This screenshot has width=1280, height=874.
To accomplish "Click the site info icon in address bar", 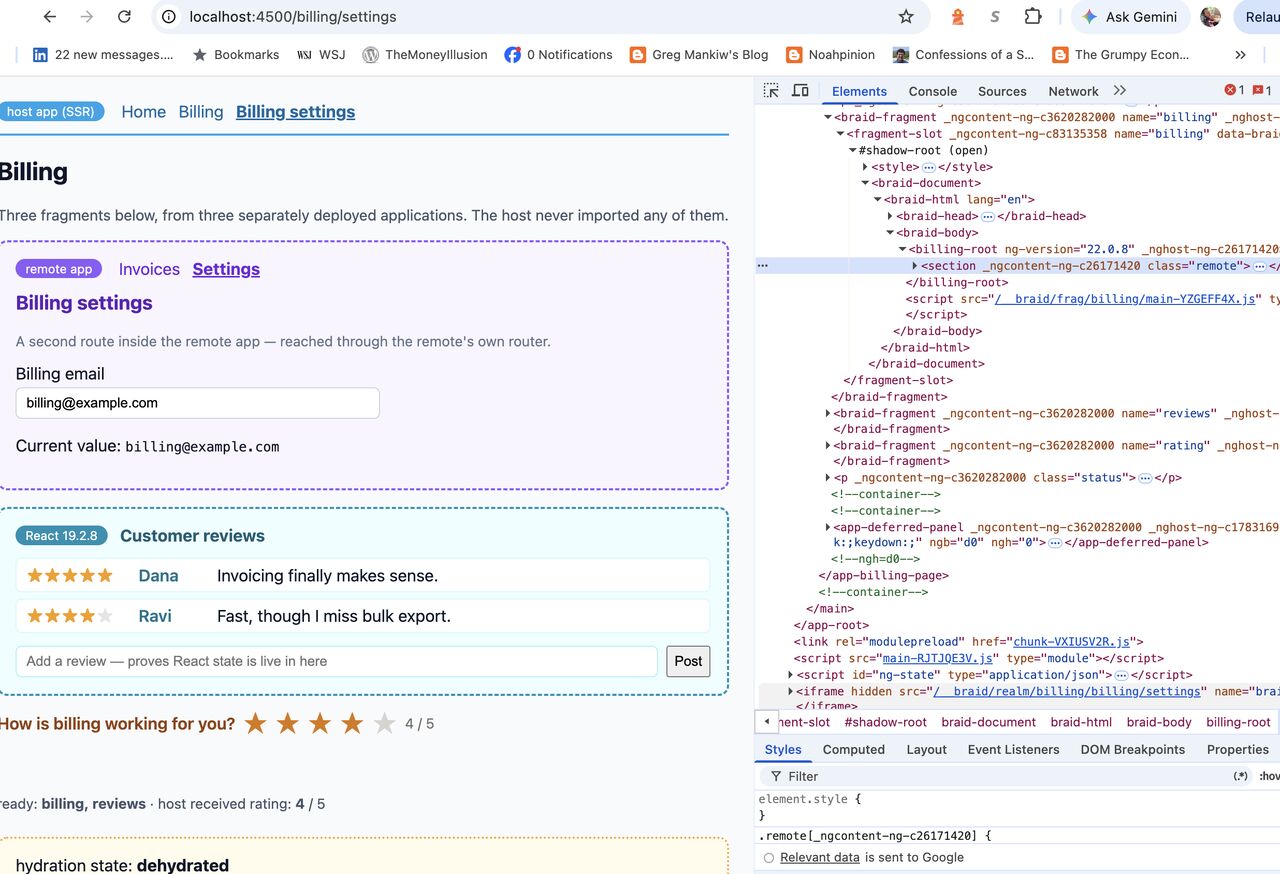I will (169, 17).
